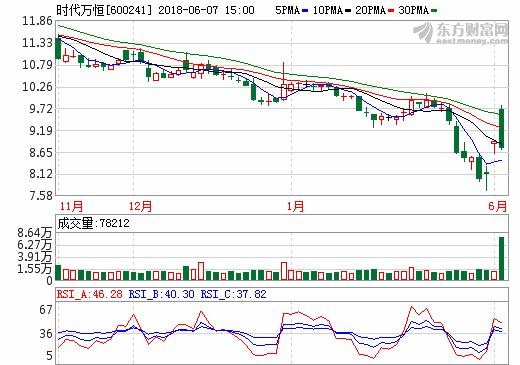
Task: Click the 30PMA legend label
Action: click(x=413, y=10)
